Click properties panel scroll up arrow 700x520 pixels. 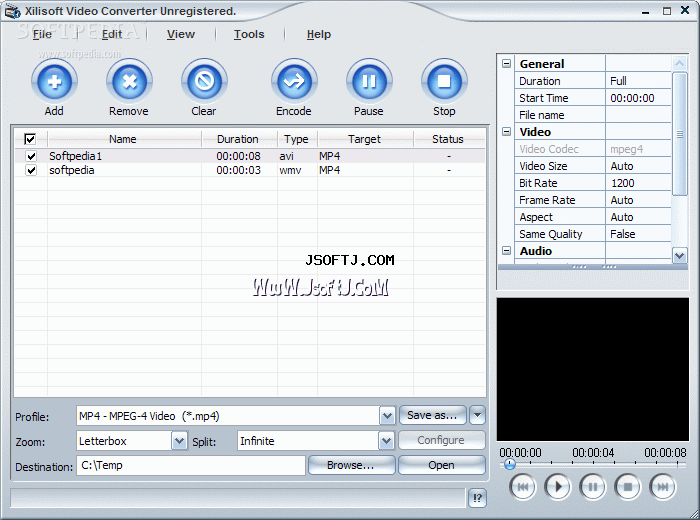(x=679, y=63)
